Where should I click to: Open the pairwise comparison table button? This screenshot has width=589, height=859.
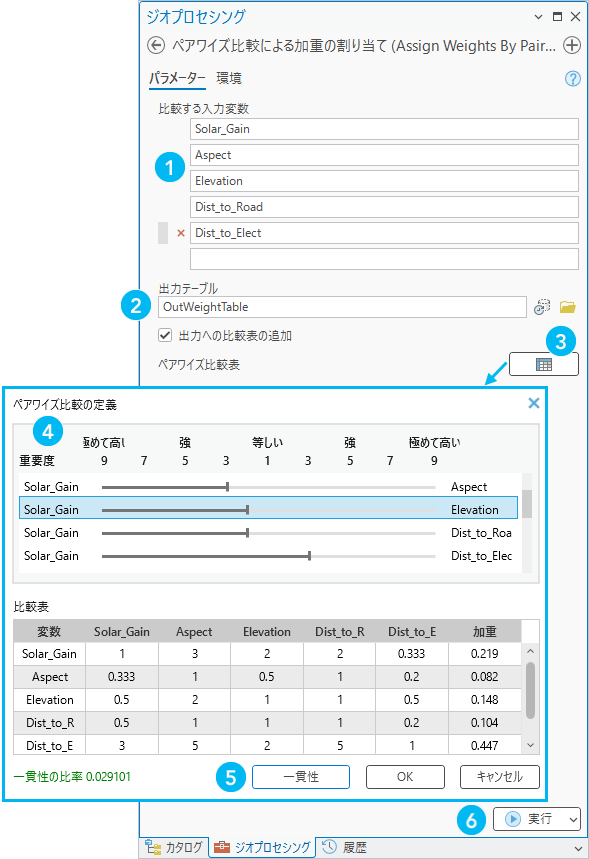[544, 364]
